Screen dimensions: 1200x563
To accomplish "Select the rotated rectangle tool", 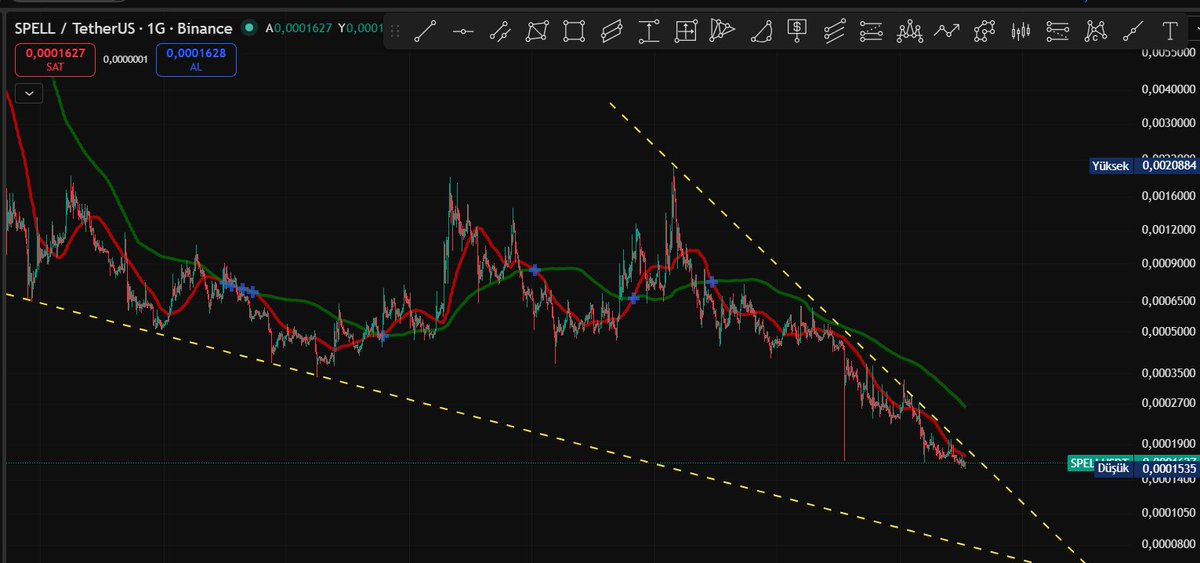I will click(537, 31).
